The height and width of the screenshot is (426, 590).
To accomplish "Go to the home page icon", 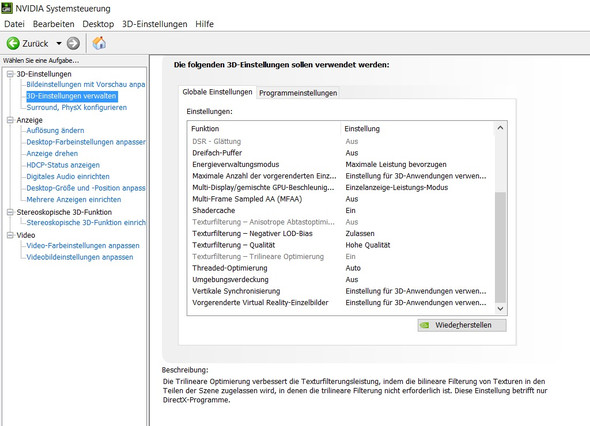I will click(99, 43).
